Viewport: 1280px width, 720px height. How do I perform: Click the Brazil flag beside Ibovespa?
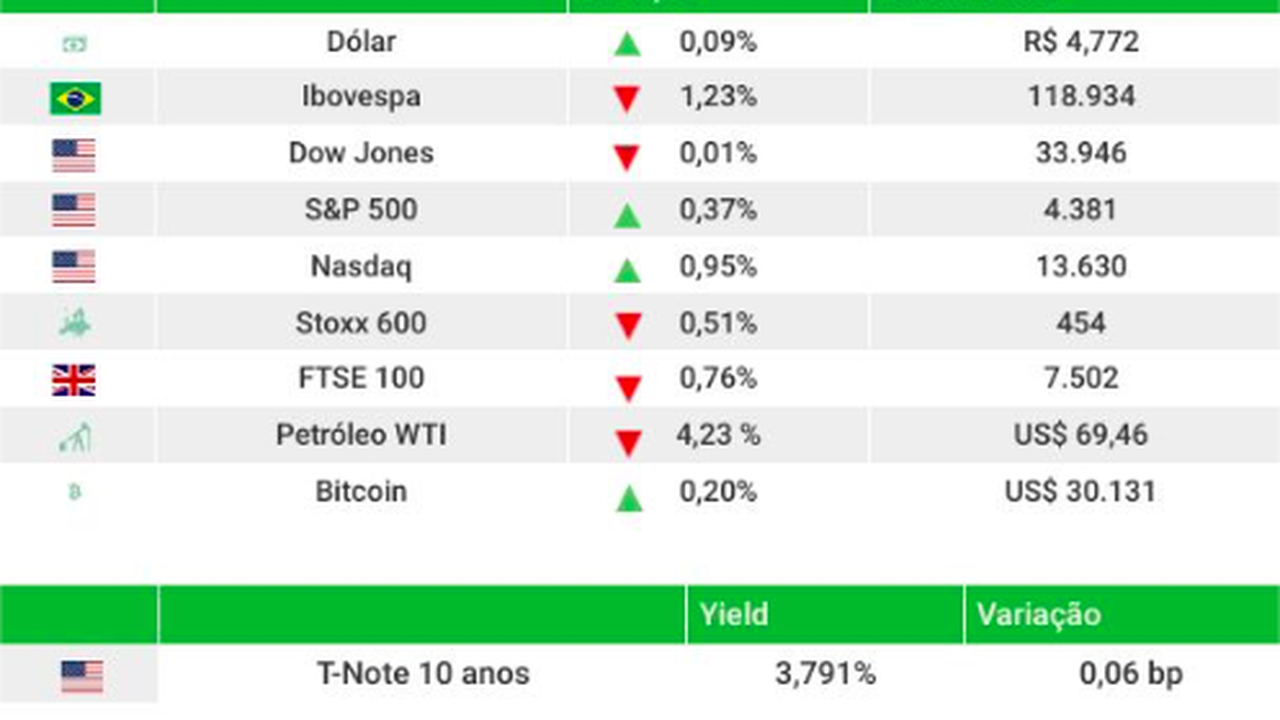tap(75, 98)
